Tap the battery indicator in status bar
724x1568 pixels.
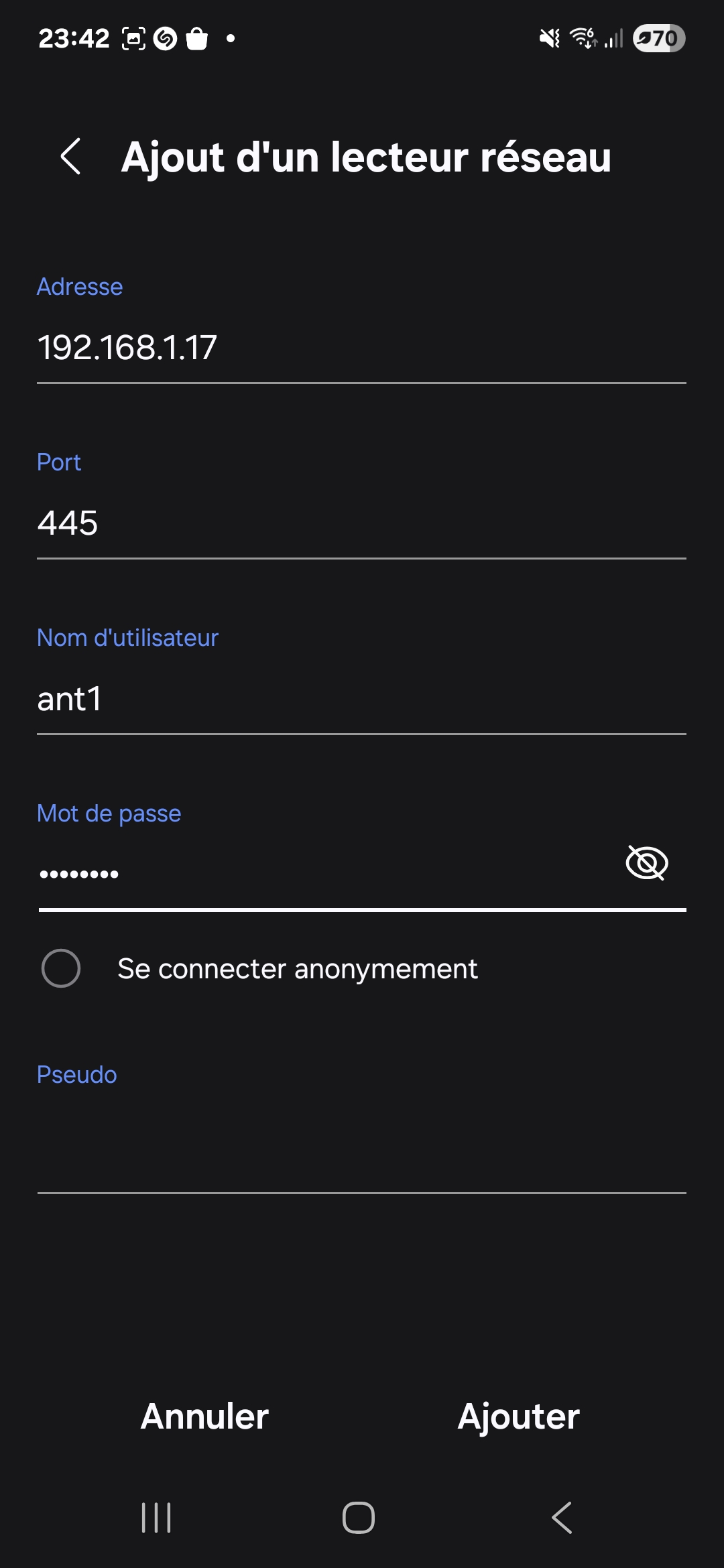click(x=658, y=38)
